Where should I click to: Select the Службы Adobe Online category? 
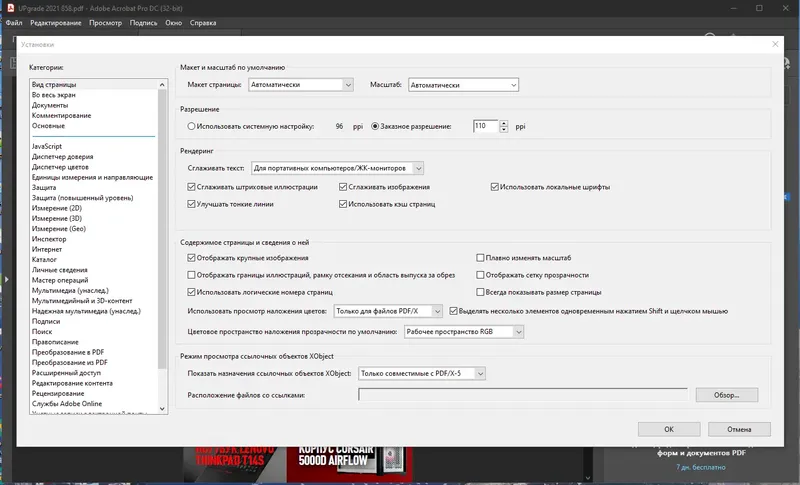[67, 403]
